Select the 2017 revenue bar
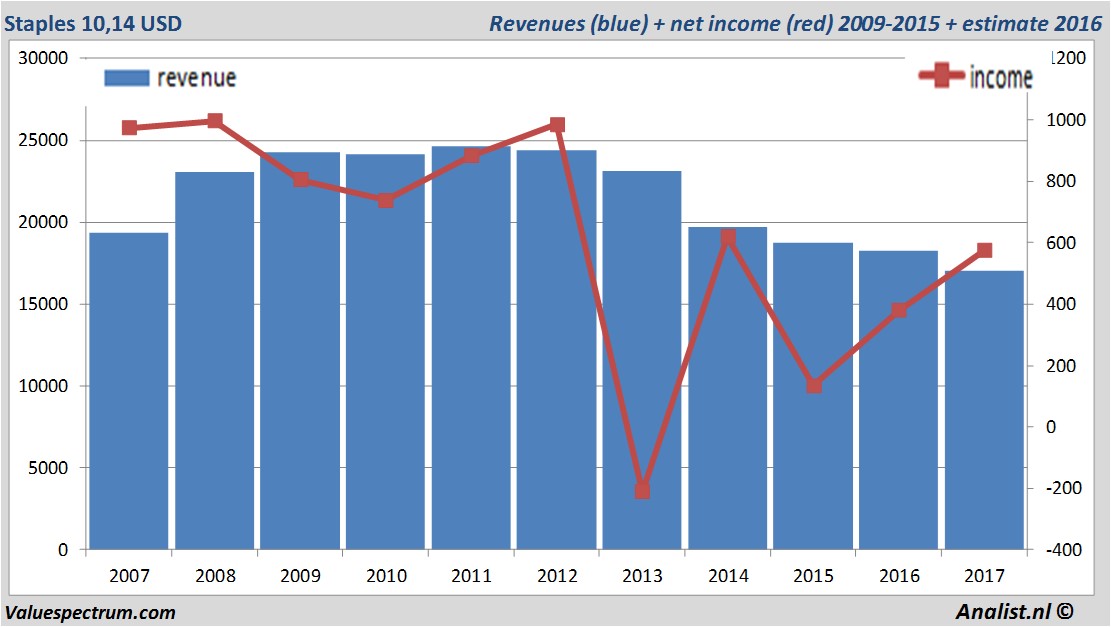This screenshot has height=627, width=1111. (984, 410)
